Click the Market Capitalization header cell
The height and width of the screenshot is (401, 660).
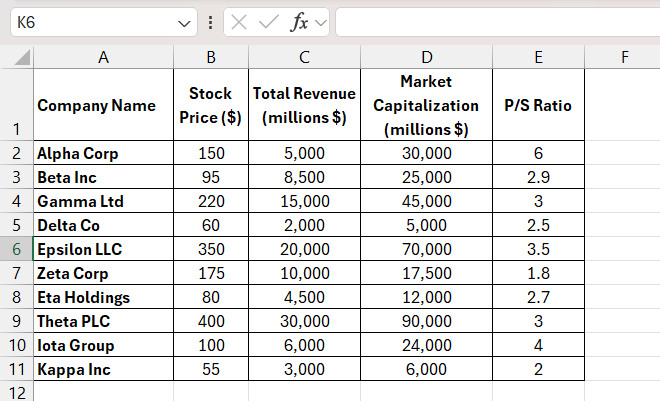[x=426, y=104]
